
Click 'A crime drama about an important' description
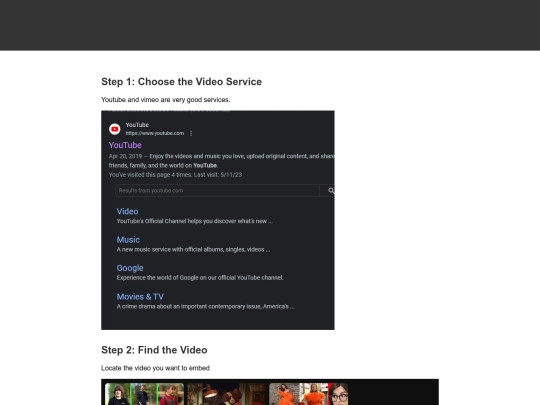click(206, 307)
